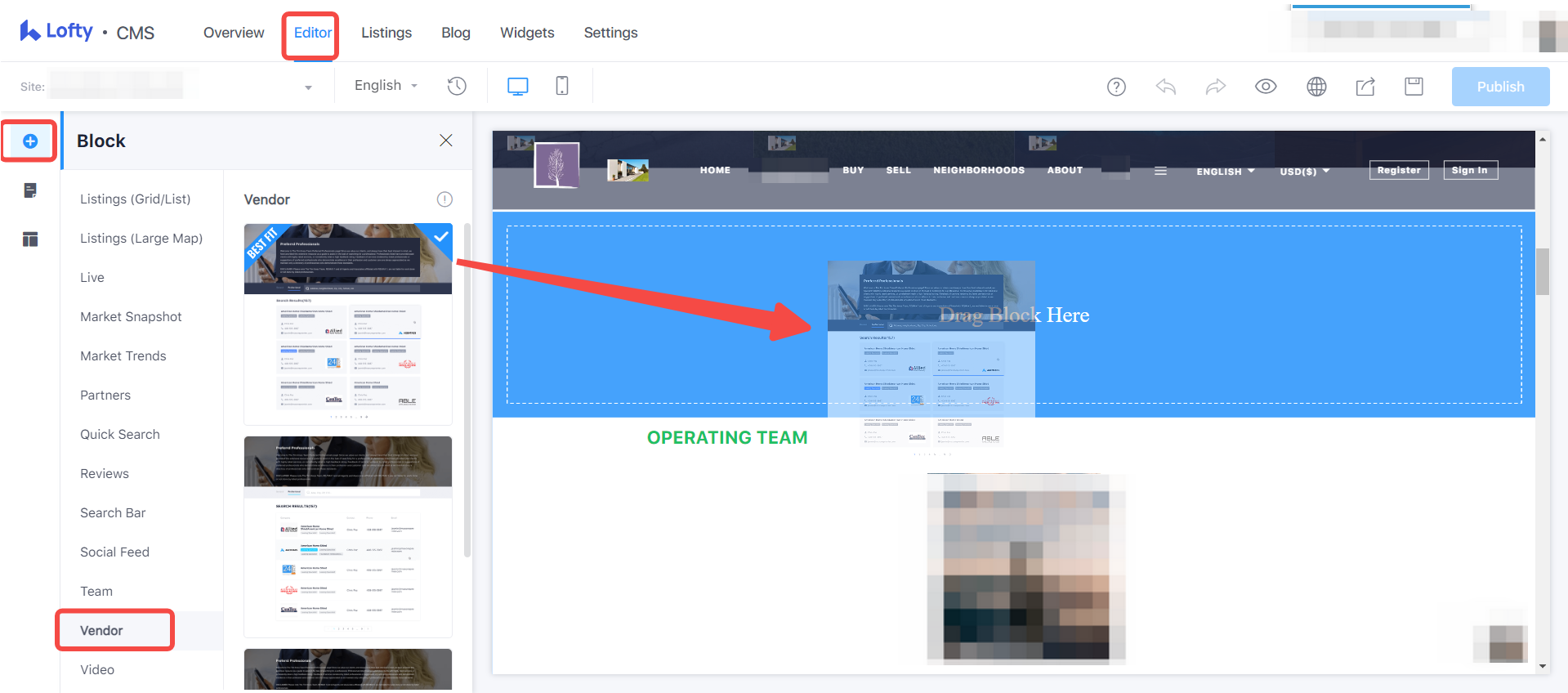Switch to mobile view mode

[x=562, y=86]
